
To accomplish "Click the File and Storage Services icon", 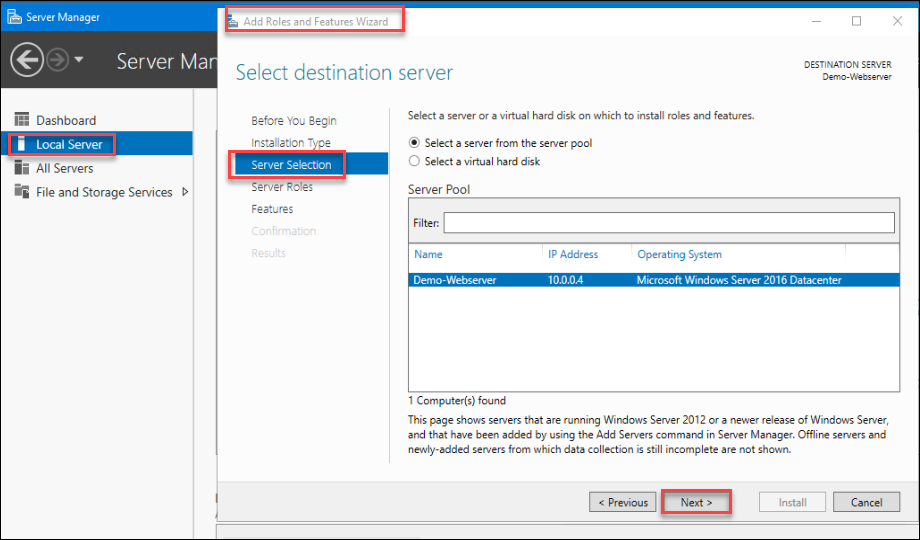I will [x=22, y=191].
